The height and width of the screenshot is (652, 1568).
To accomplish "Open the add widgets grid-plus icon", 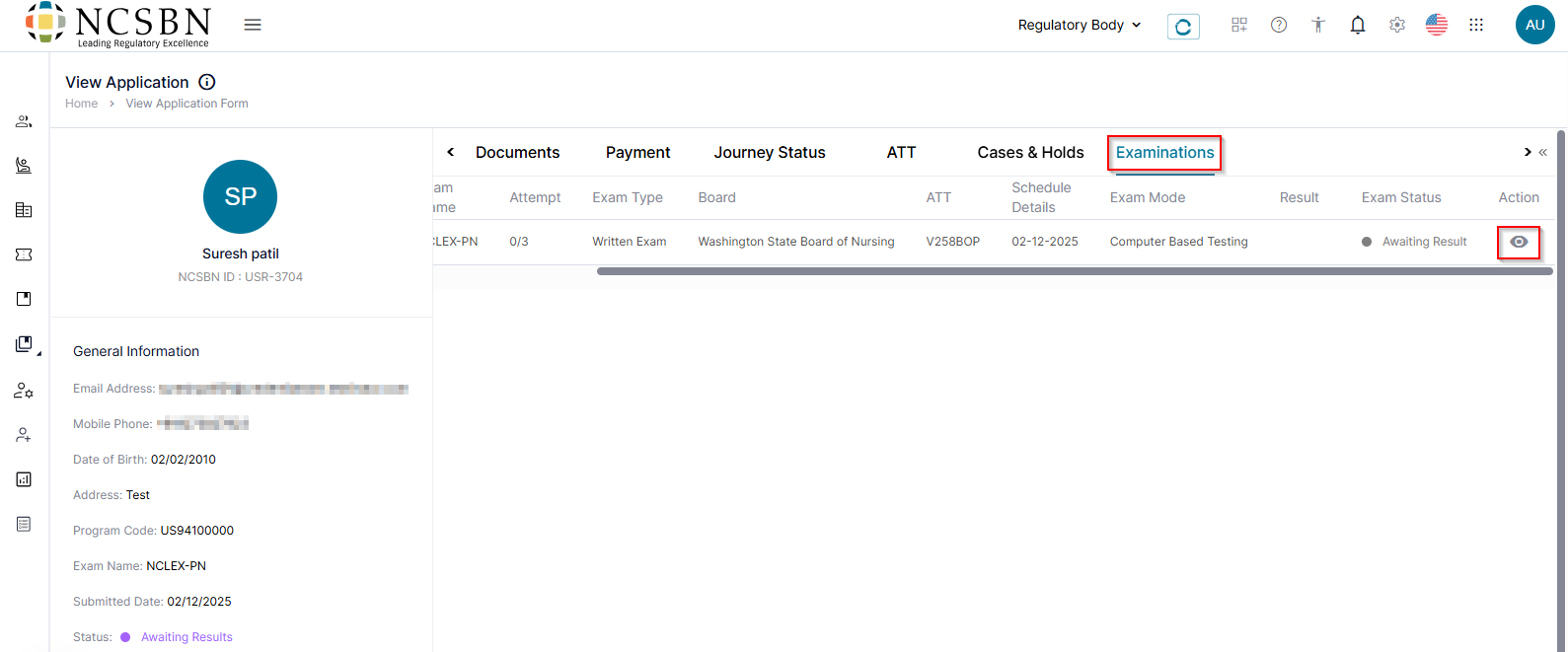I will (1239, 25).
